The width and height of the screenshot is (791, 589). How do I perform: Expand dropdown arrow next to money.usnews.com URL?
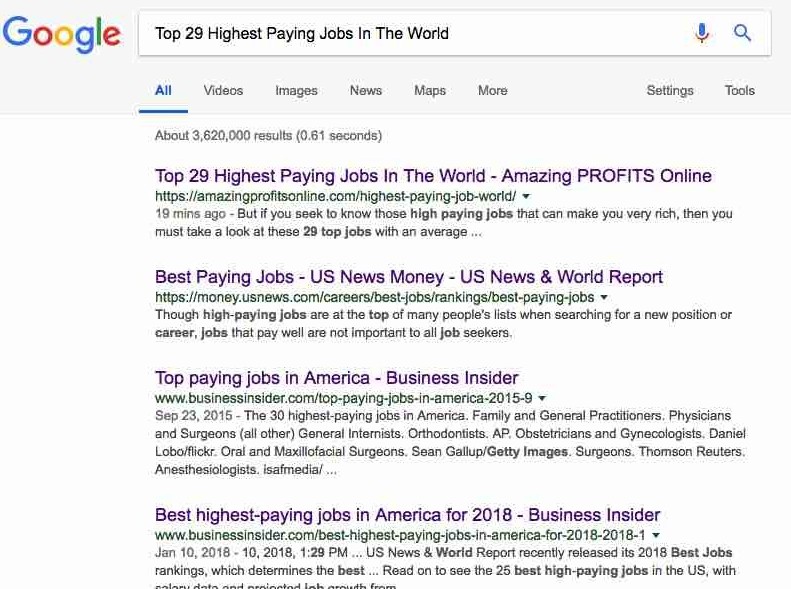[604, 298]
